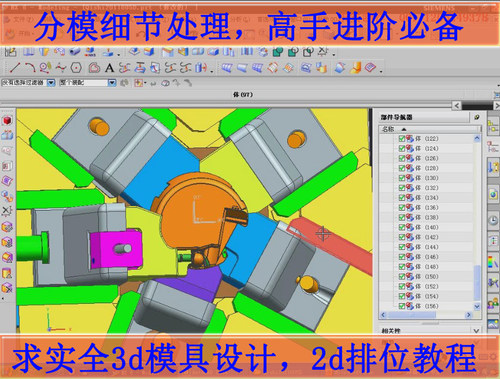Select tree row 体 (140)
500x379 pixels.
pos(427,227)
